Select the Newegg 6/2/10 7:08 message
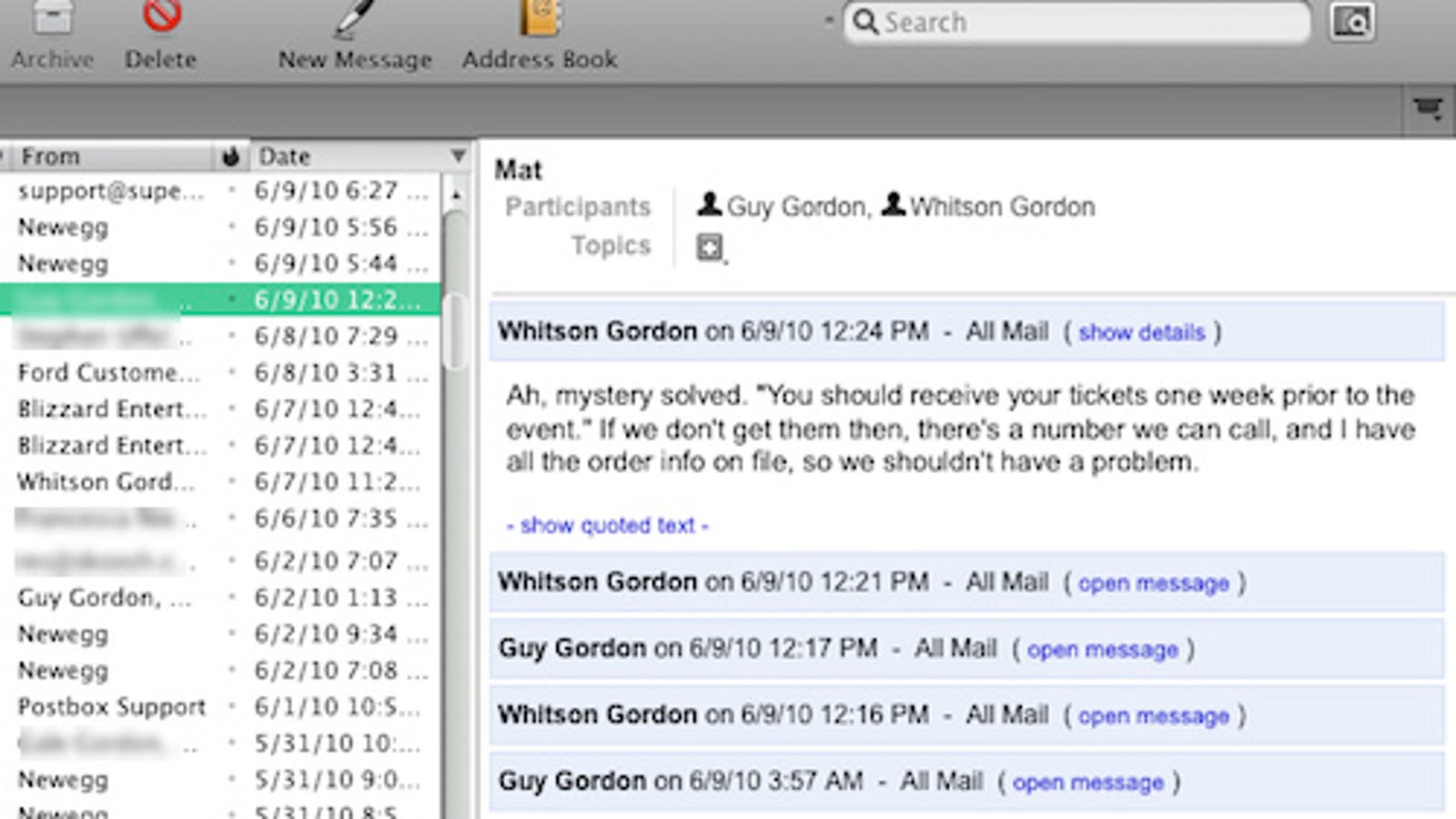Image resolution: width=1456 pixels, height=819 pixels. (220, 671)
